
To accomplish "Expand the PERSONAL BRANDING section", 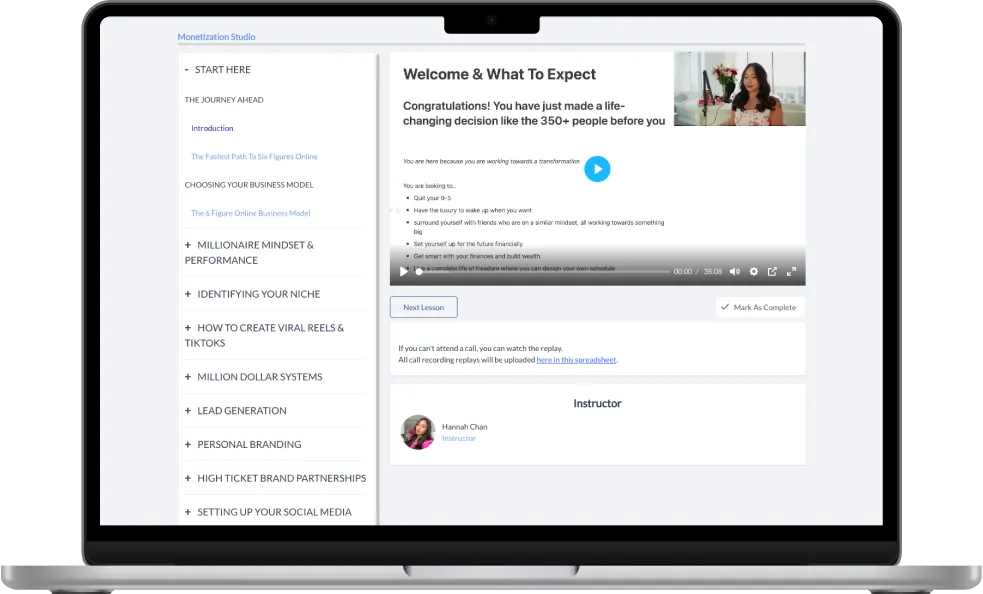I will 243,445.
